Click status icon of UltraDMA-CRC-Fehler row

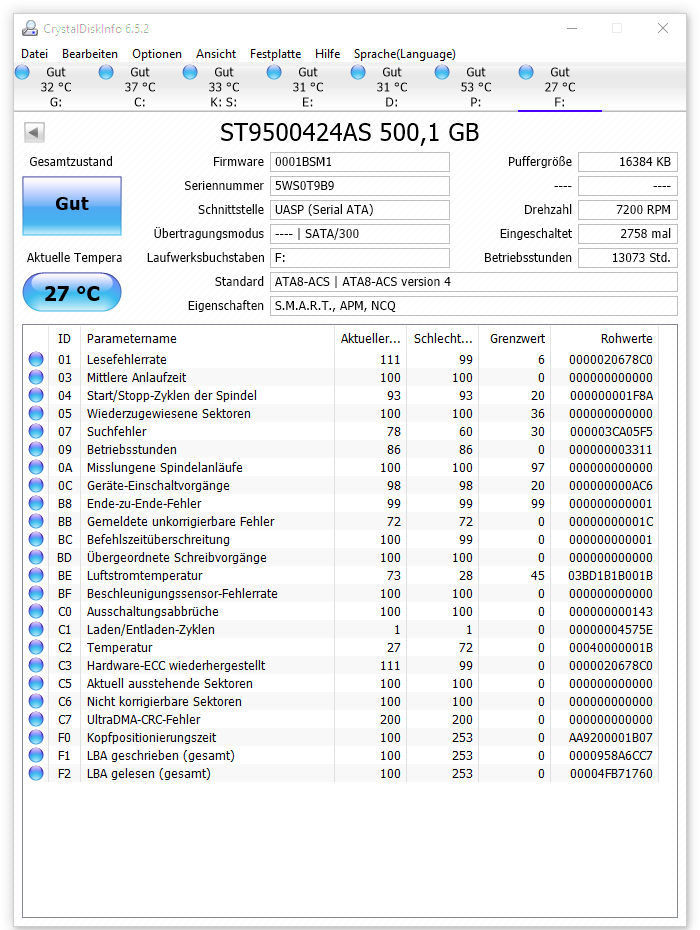click(x=36, y=719)
